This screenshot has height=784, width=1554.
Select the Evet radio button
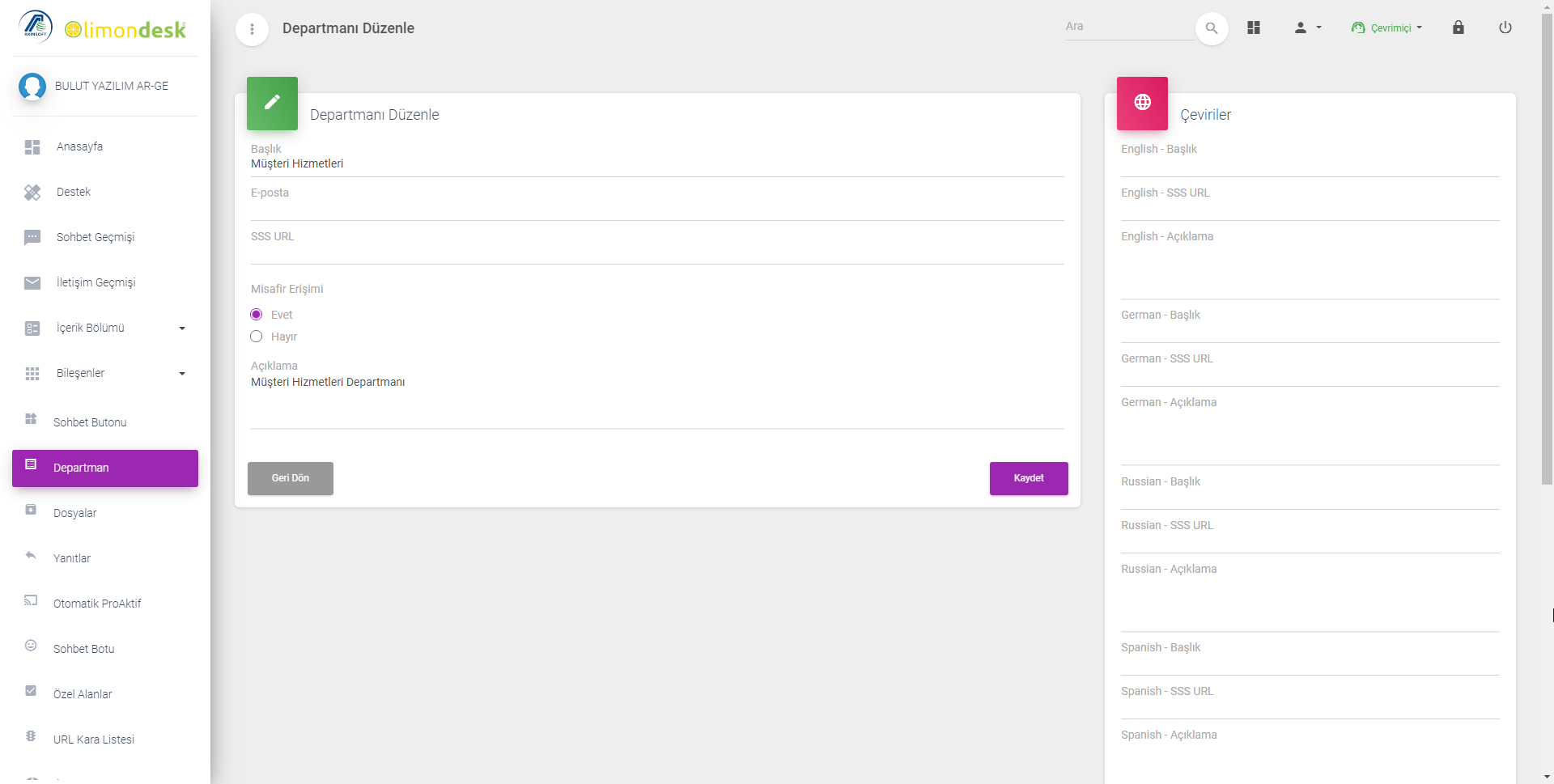pos(257,315)
